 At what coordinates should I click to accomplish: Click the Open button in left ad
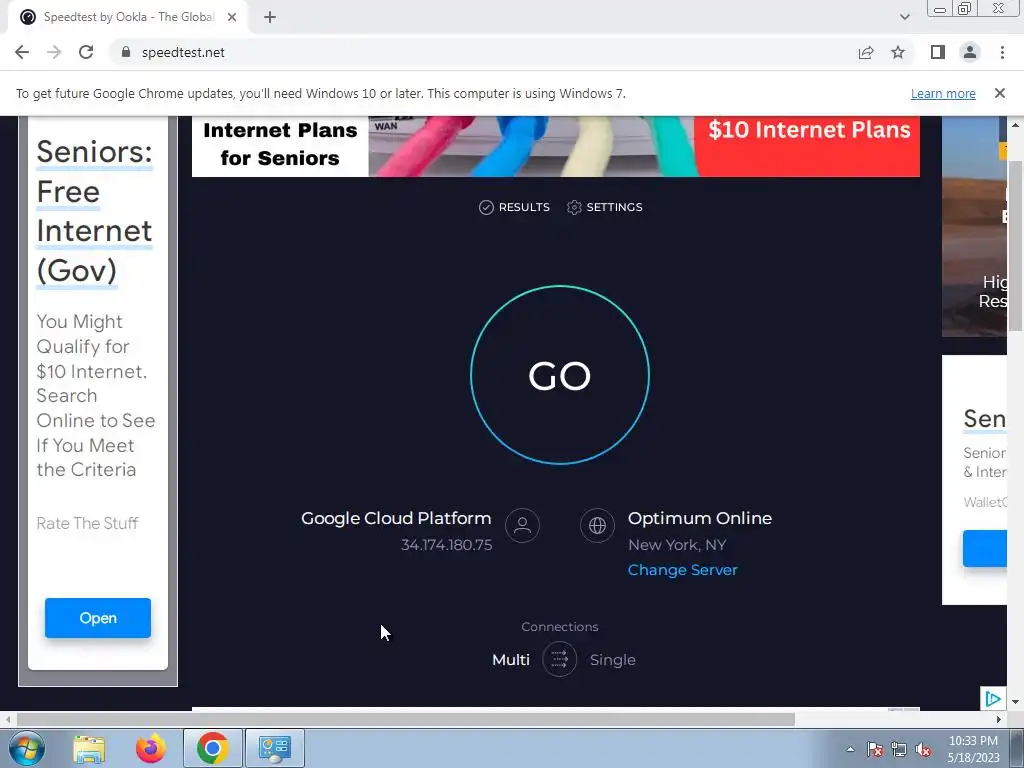click(x=98, y=618)
